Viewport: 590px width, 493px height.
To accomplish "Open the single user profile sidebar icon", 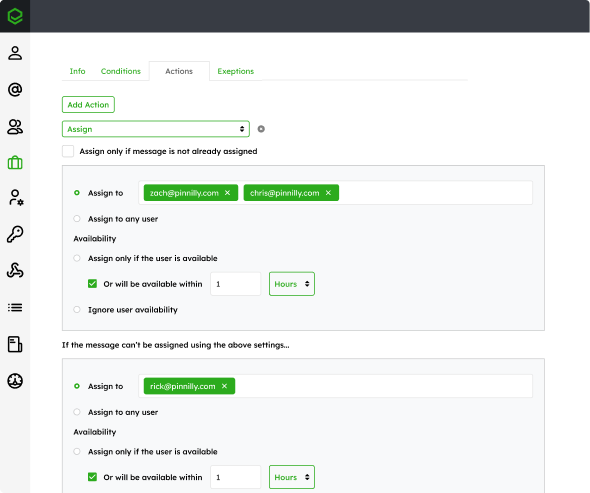I will [x=15, y=53].
